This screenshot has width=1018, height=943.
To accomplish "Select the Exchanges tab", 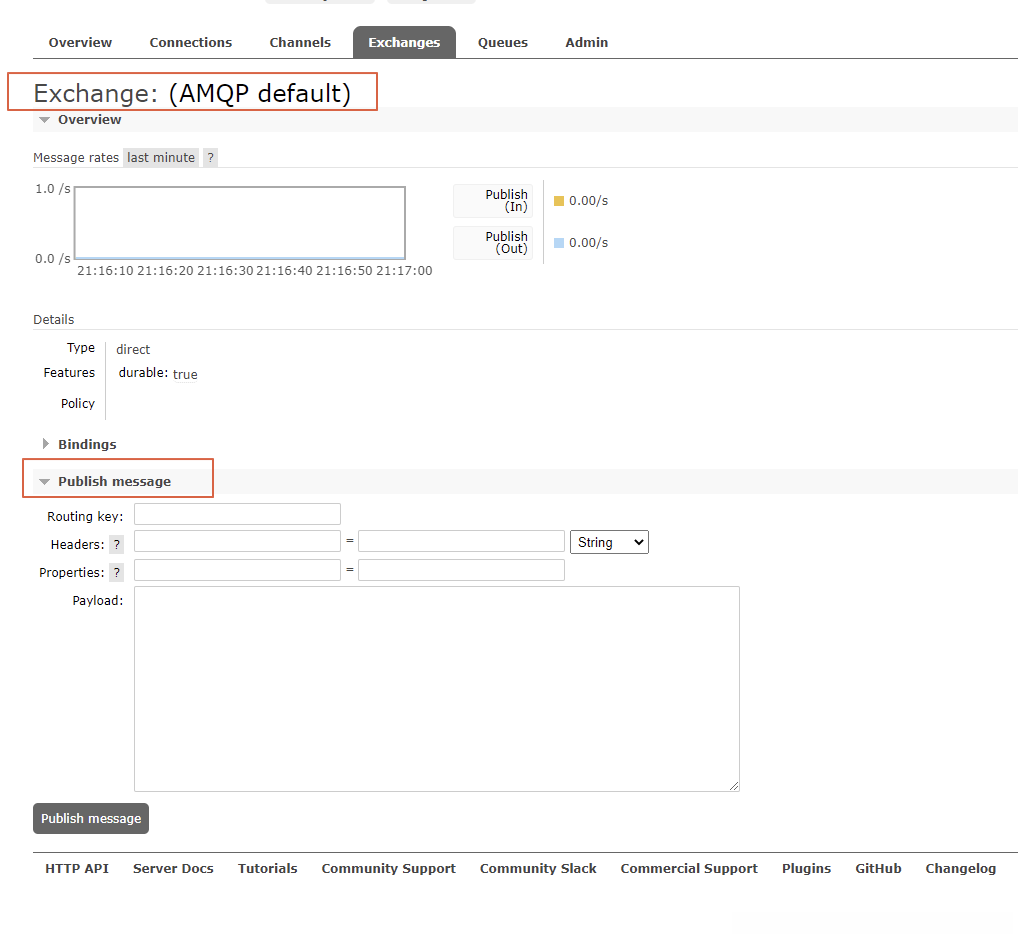I will 404,42.
